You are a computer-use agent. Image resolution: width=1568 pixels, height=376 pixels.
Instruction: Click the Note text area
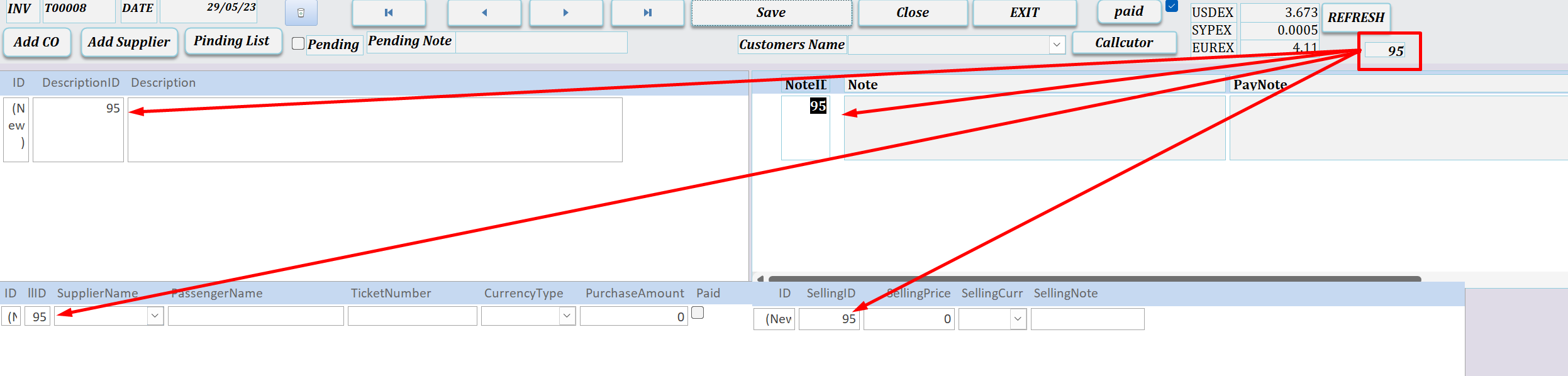[x=1035, y=128]
